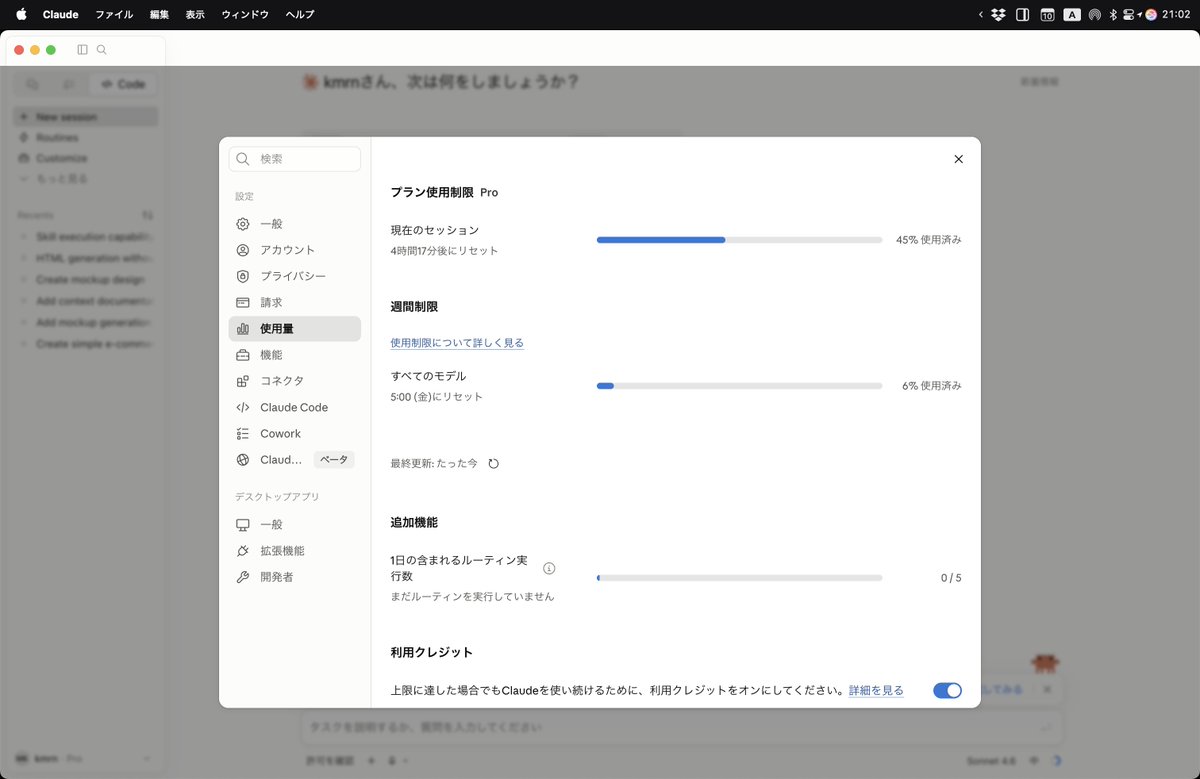
Task: Click the "0 / 5" routine count
Action: pos(951,578)
